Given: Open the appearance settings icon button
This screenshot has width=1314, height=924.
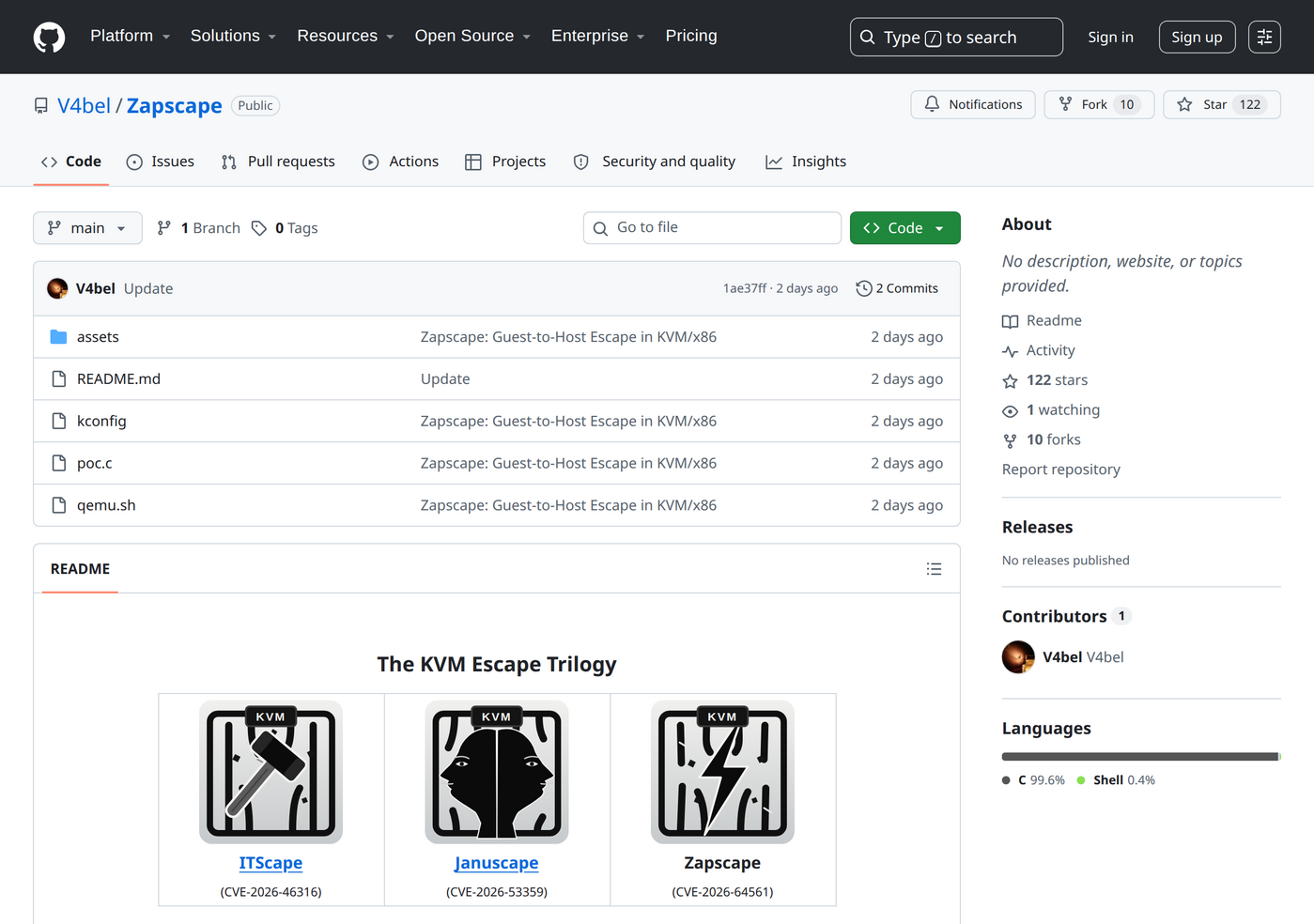Looking at the screenshot, I should 1264,38.
